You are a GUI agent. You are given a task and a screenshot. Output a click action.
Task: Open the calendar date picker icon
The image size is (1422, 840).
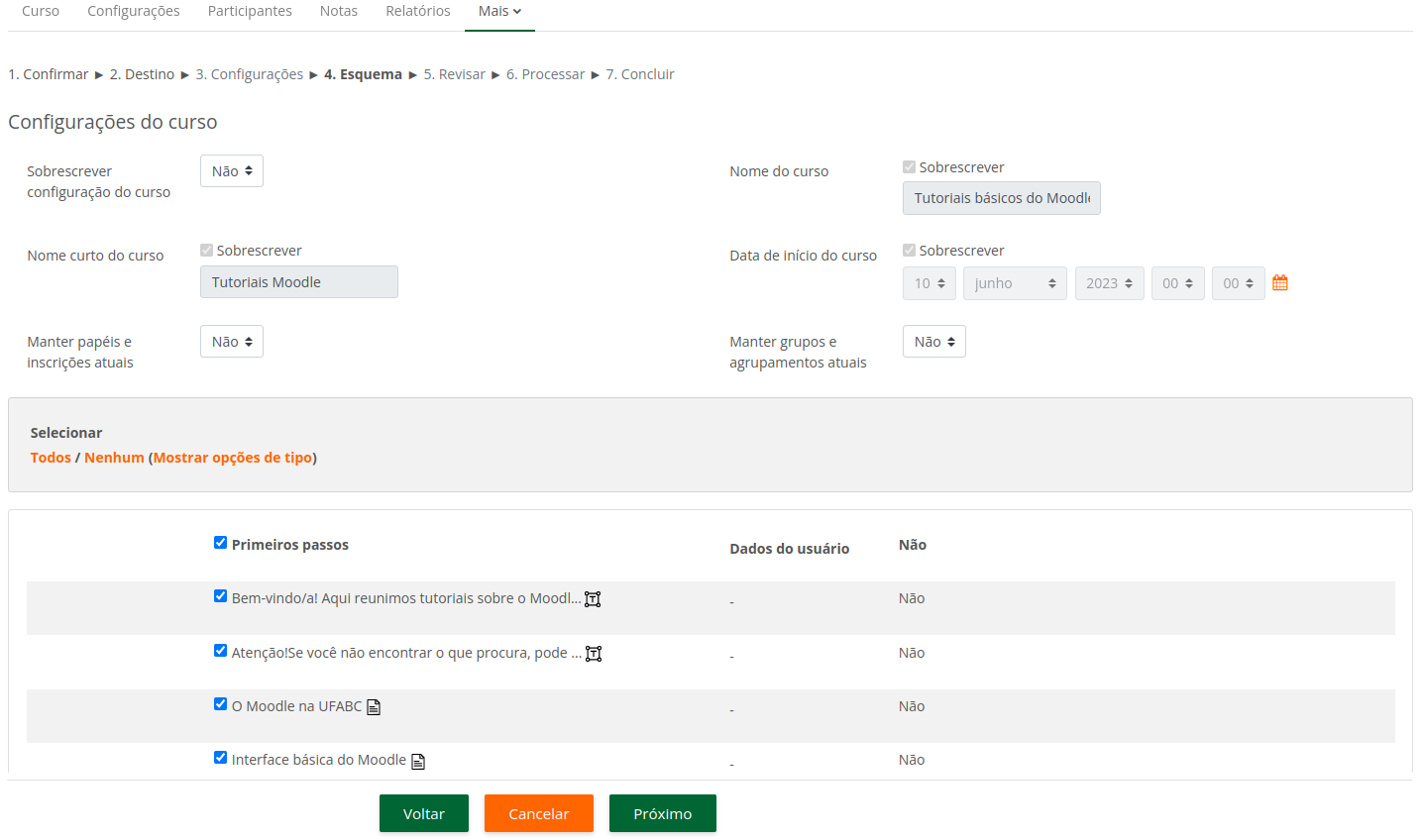(1279, 282)
